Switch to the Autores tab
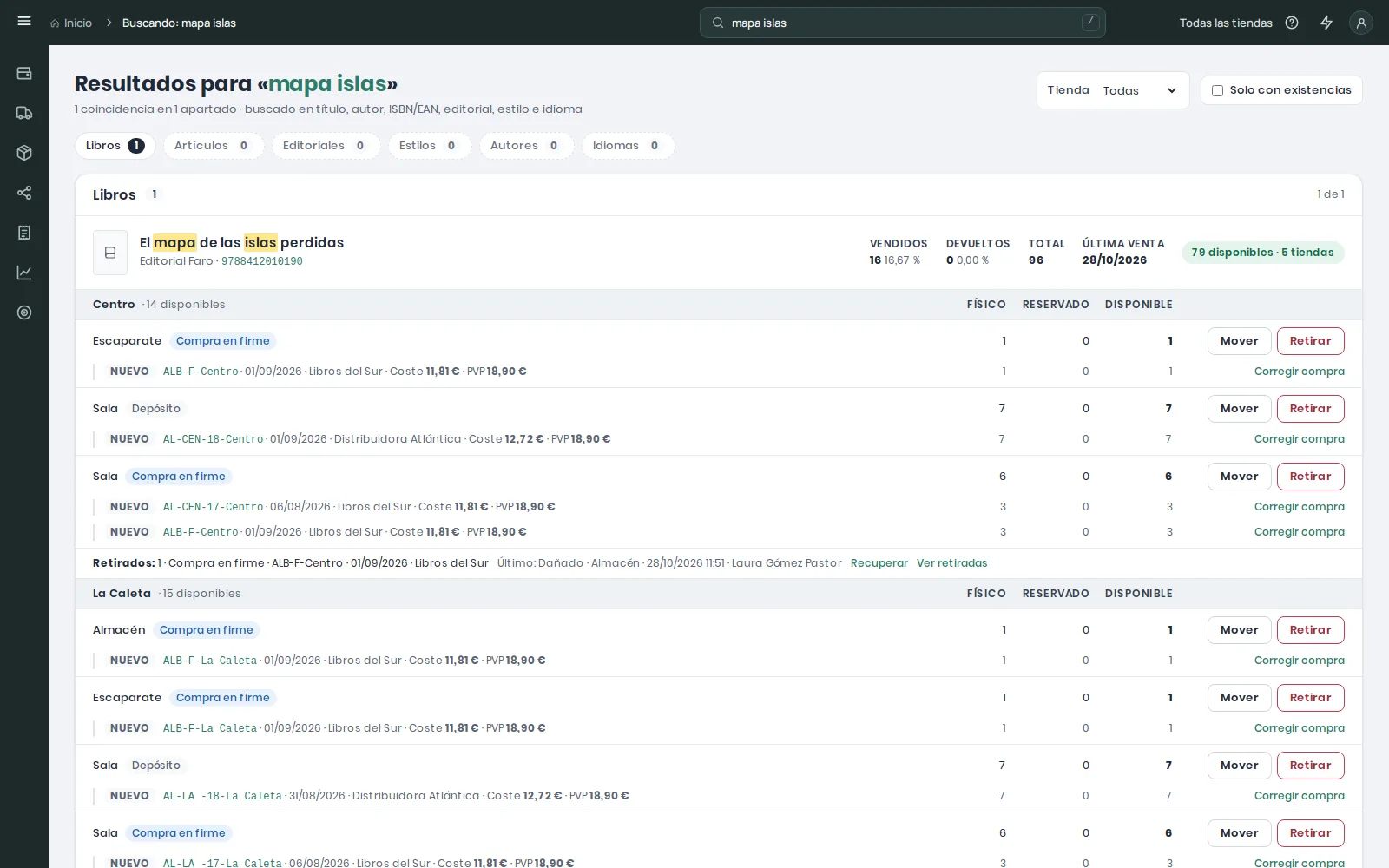Viewport: 1389px width, 868px height. tap(526, 146)
